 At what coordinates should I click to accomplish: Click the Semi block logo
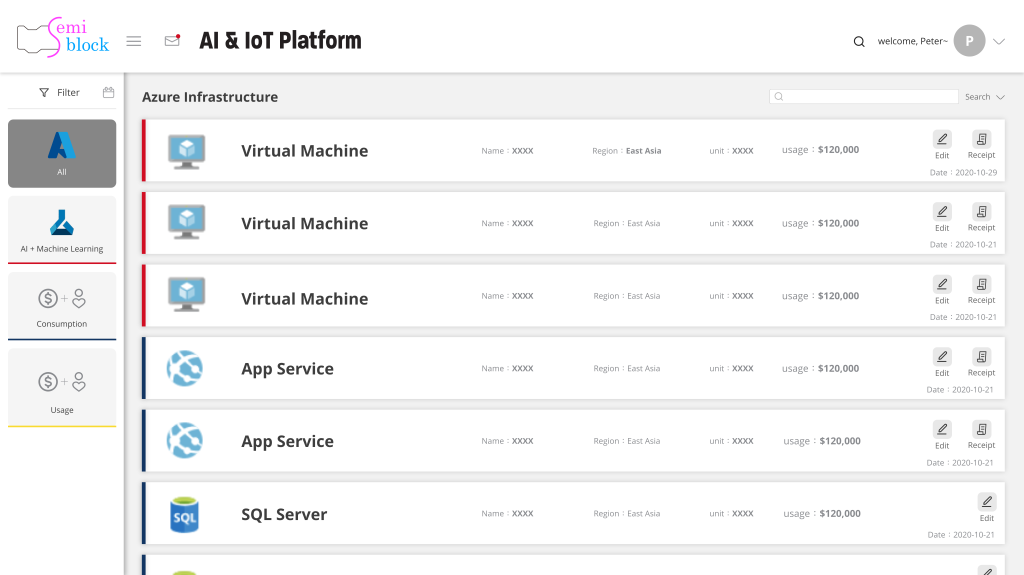[x=63, y=37]
